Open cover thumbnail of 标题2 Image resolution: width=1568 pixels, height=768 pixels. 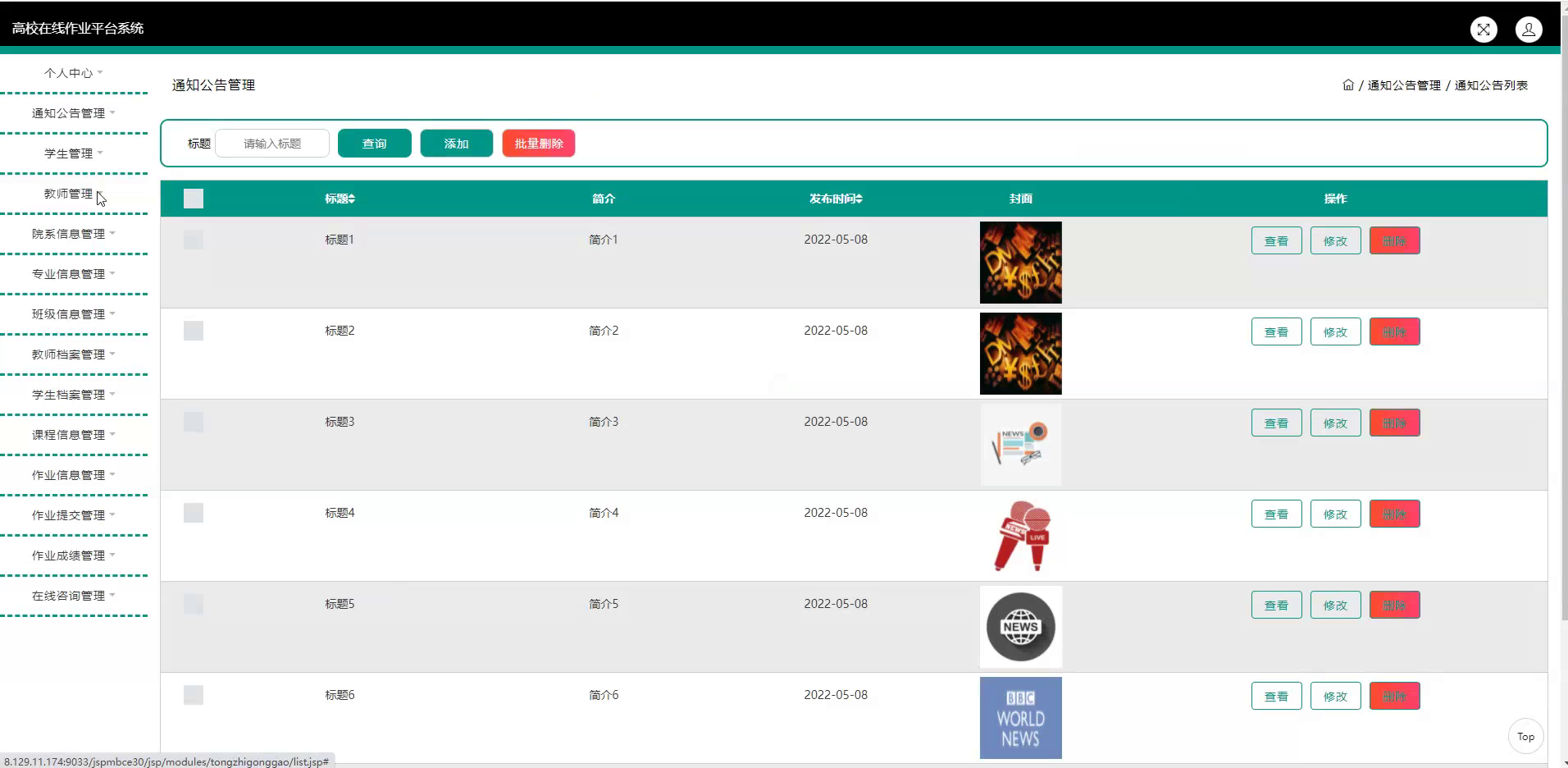pyautogui.click(x=1021, y=354)
